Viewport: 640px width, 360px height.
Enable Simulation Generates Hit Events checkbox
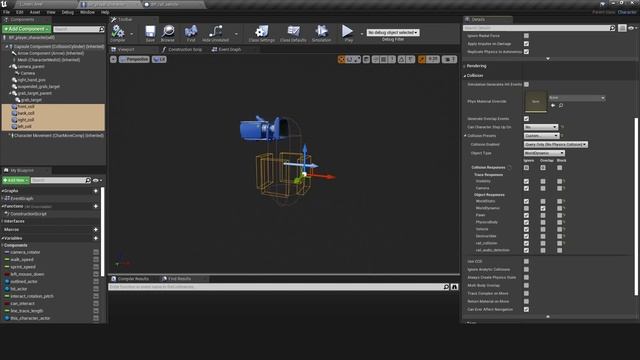526,84
